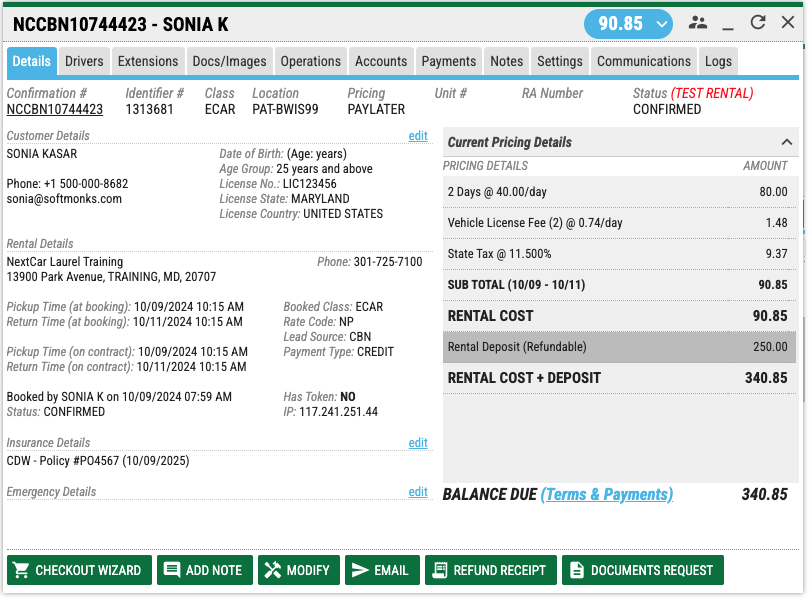Click the Email send arrow icon
Screen dimensions: 809x598
tap(360, 570)
